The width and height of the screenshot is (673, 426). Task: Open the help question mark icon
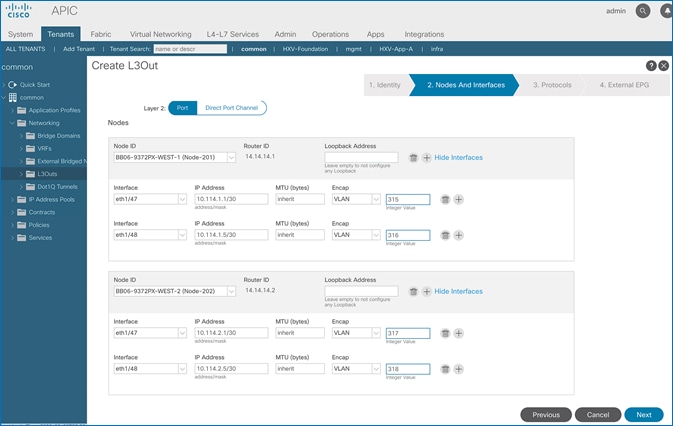pos(651,66)
